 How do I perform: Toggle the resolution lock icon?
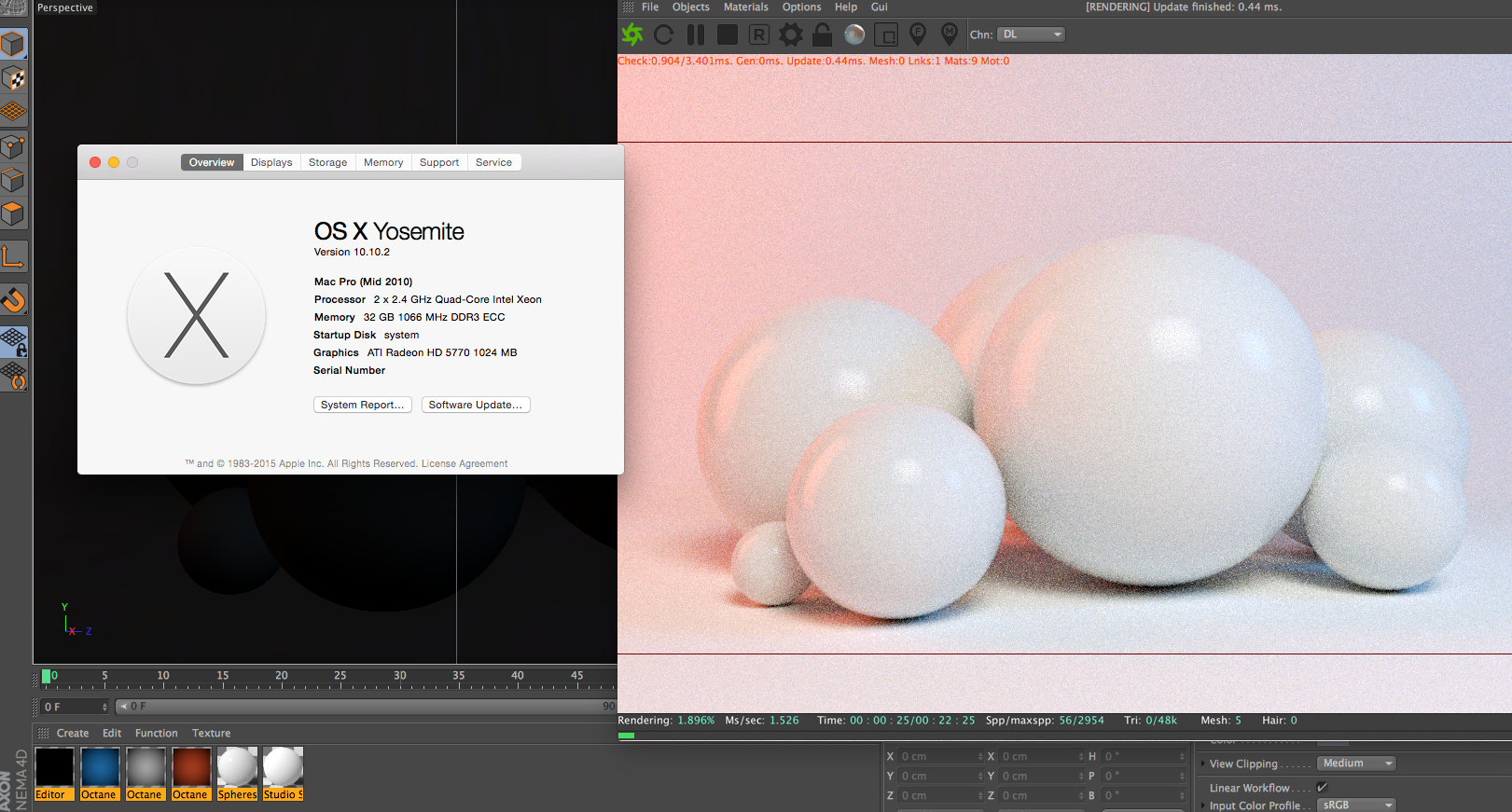822,35
